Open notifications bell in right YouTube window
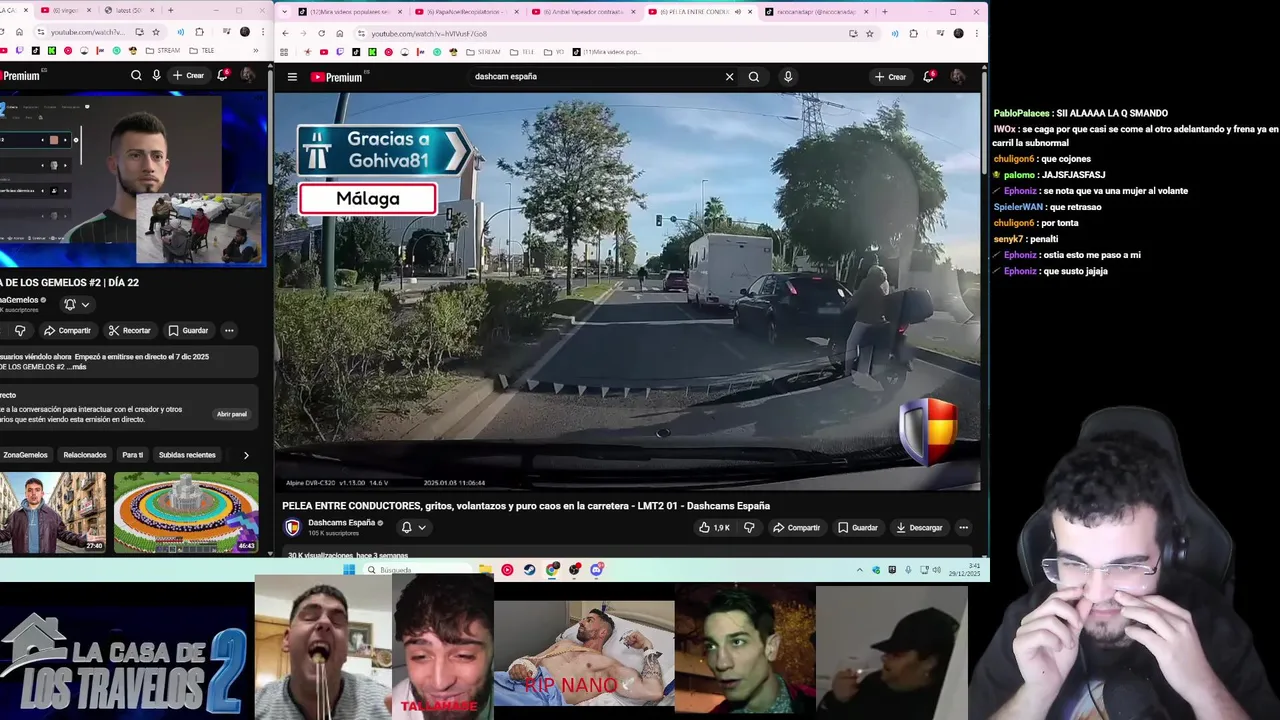1280x720 pixels. click(x=928, y=77)
